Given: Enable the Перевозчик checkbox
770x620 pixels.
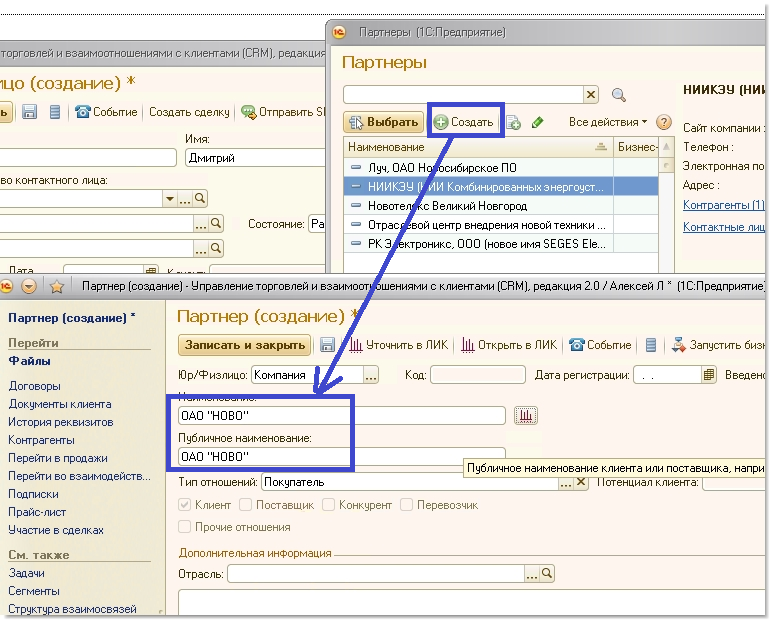Looking at the screenshot, I should [408, 505].
